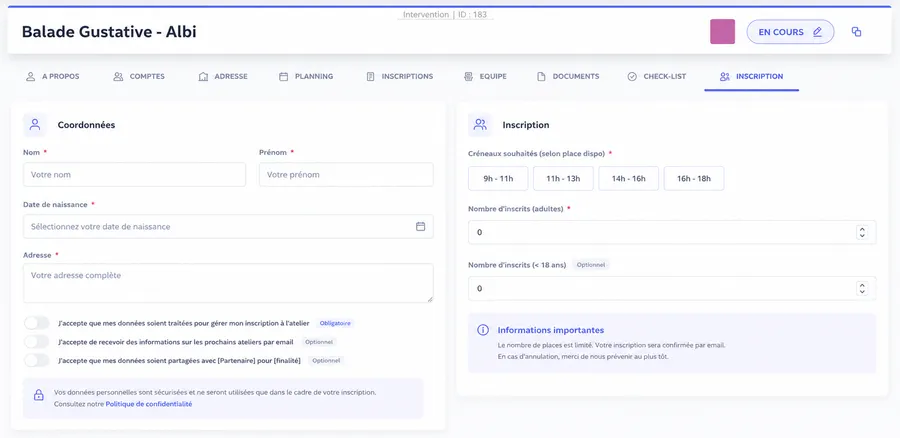Open the A PROPOS tab

53,76
